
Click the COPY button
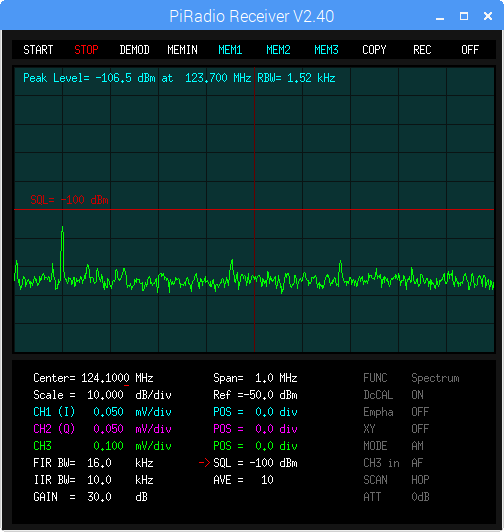tap(374, 50)
